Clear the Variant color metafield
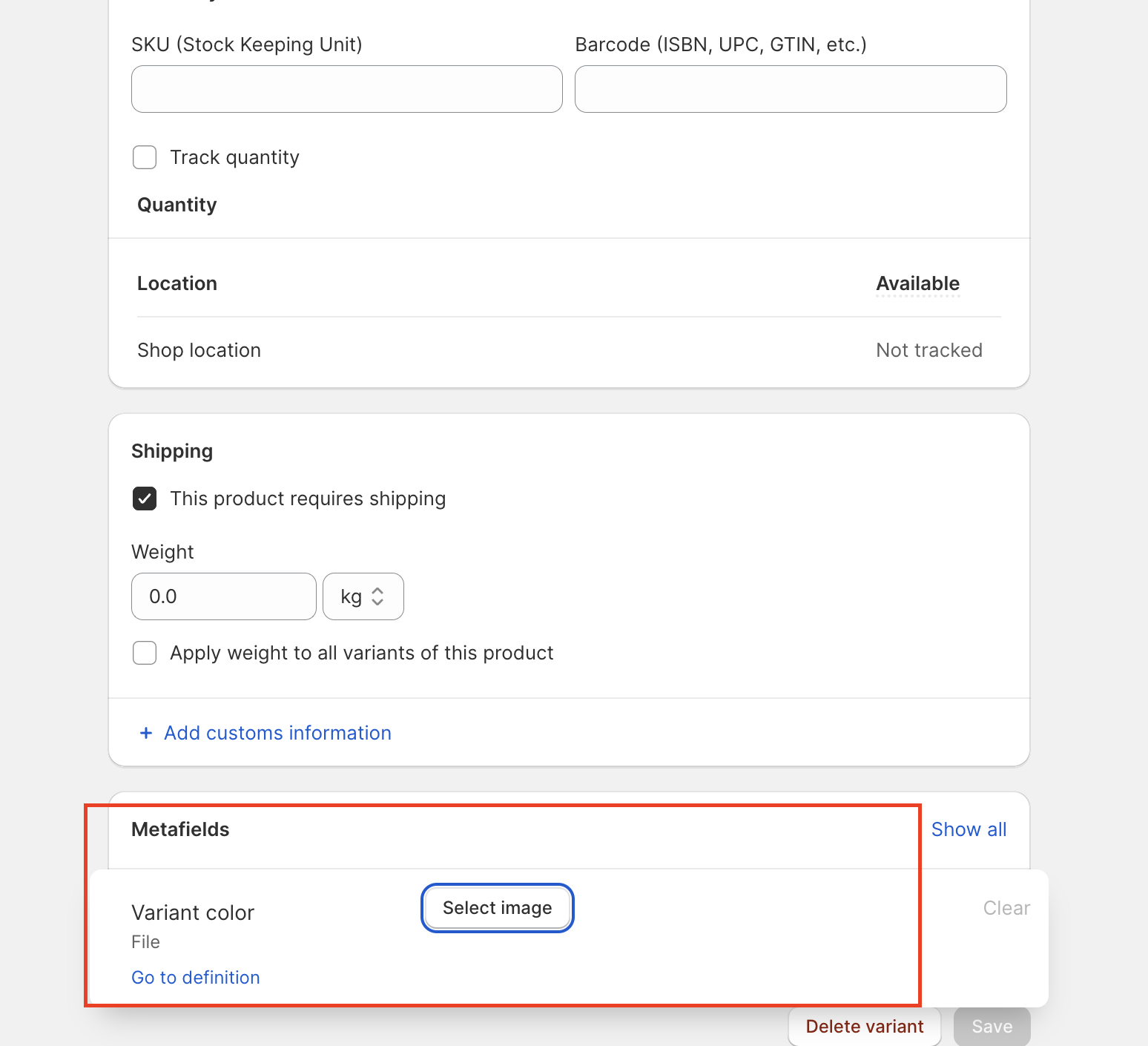This screenshot has width=1148, height=1046. pyautogui.click(x=1006, y=908)
